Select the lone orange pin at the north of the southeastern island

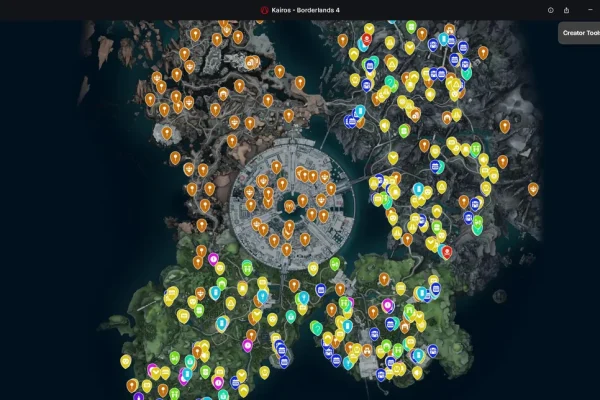(384, 279)
